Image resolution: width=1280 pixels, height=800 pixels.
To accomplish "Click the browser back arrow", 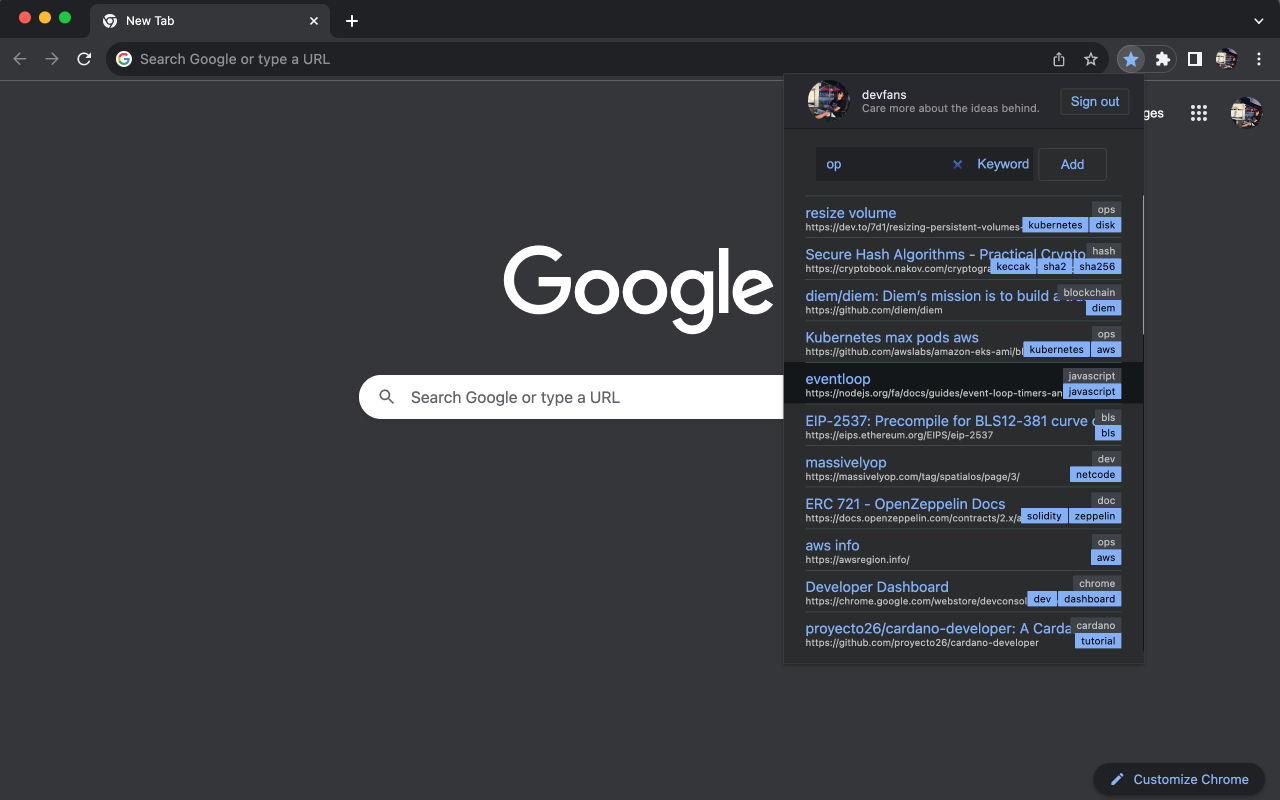I will [20, 59].
